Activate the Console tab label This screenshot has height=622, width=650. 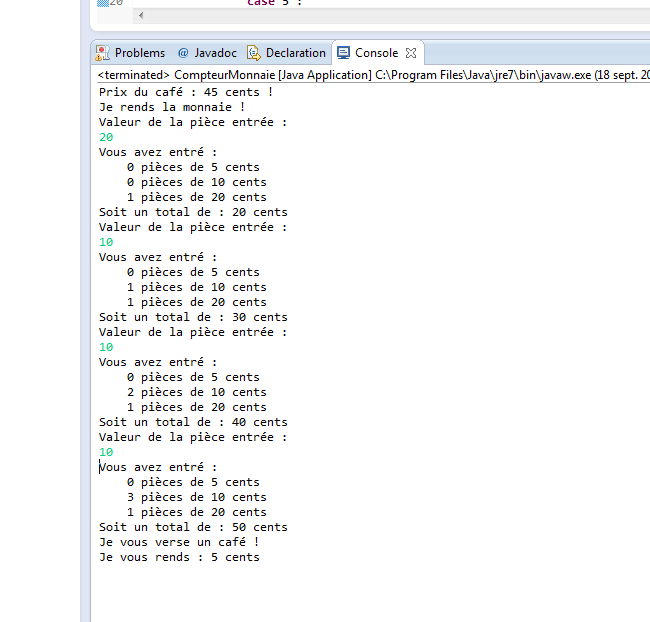coord(376,53)
